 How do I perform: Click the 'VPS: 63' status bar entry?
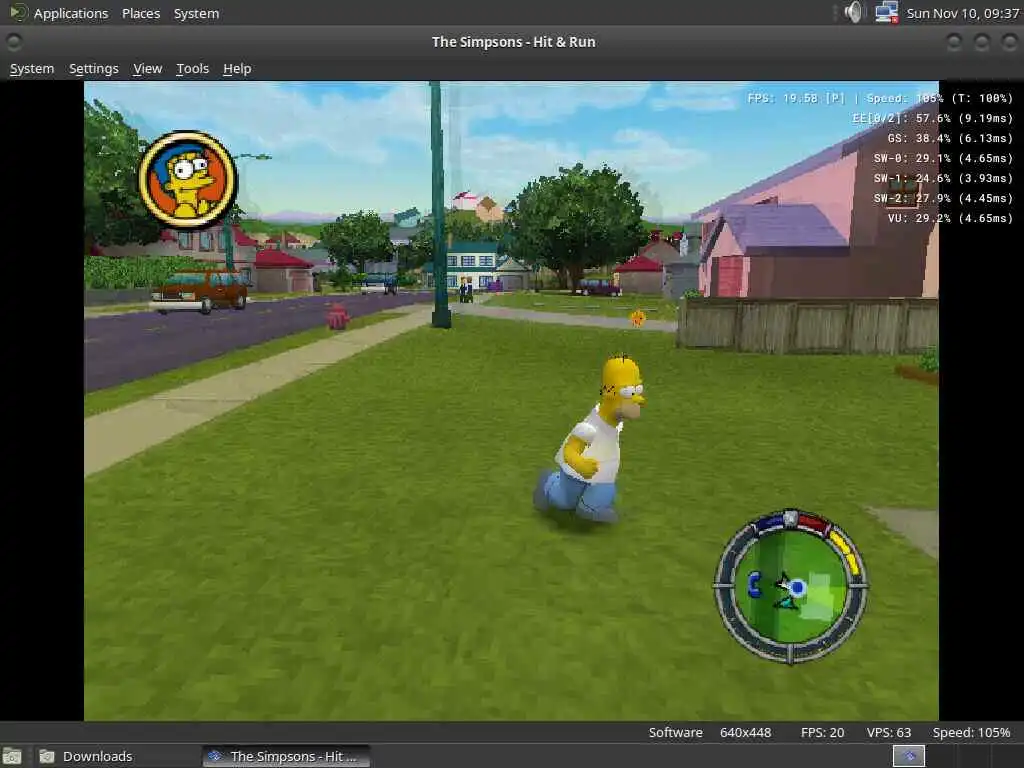(x=888, y=733)
